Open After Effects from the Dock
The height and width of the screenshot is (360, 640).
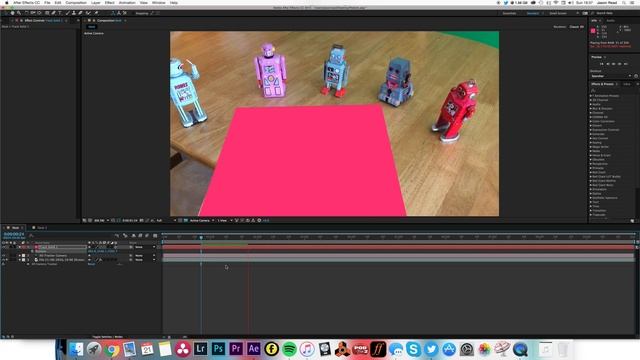coord(253,349)
